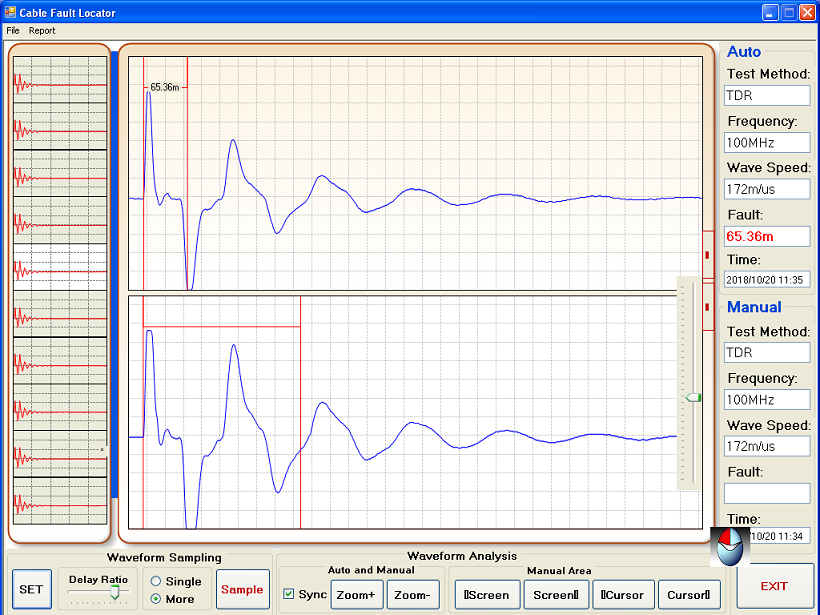Maximize the Cable Fault Locator window
Image resolution: width=820 pixels, height=615 pixels.
[x=789, y=13]
